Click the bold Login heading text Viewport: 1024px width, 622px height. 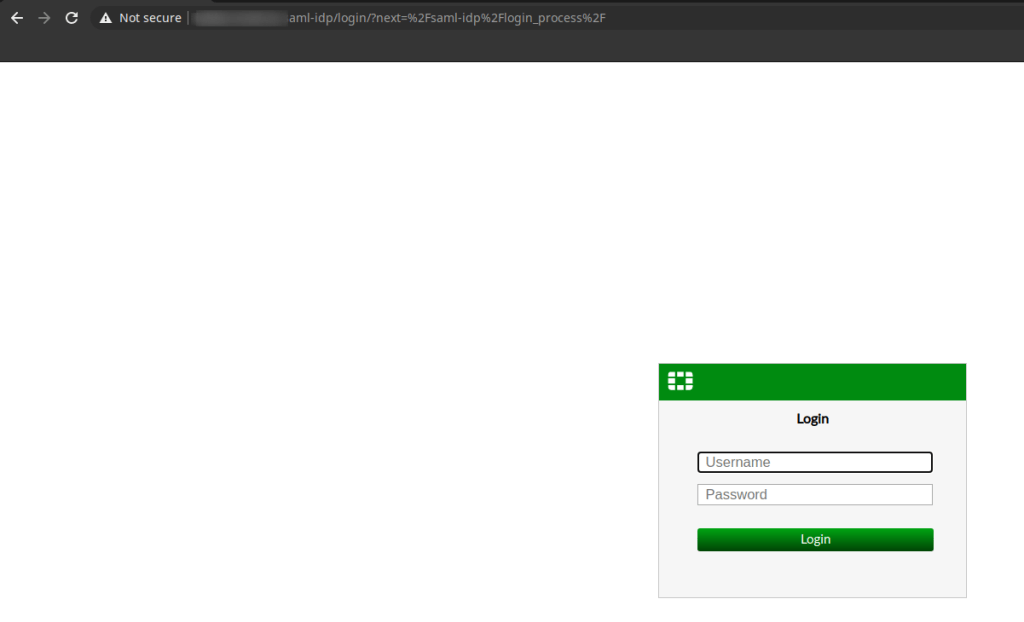pyautogui.click(x=812, y=419)
